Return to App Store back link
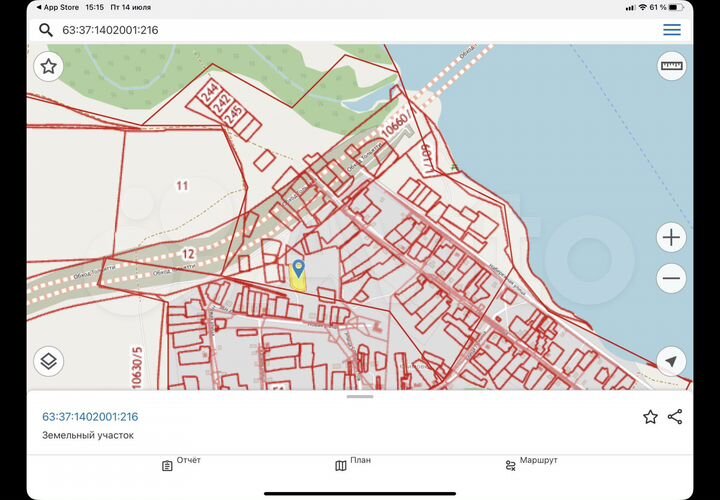720x500 pixels. [x=58, y=7]
